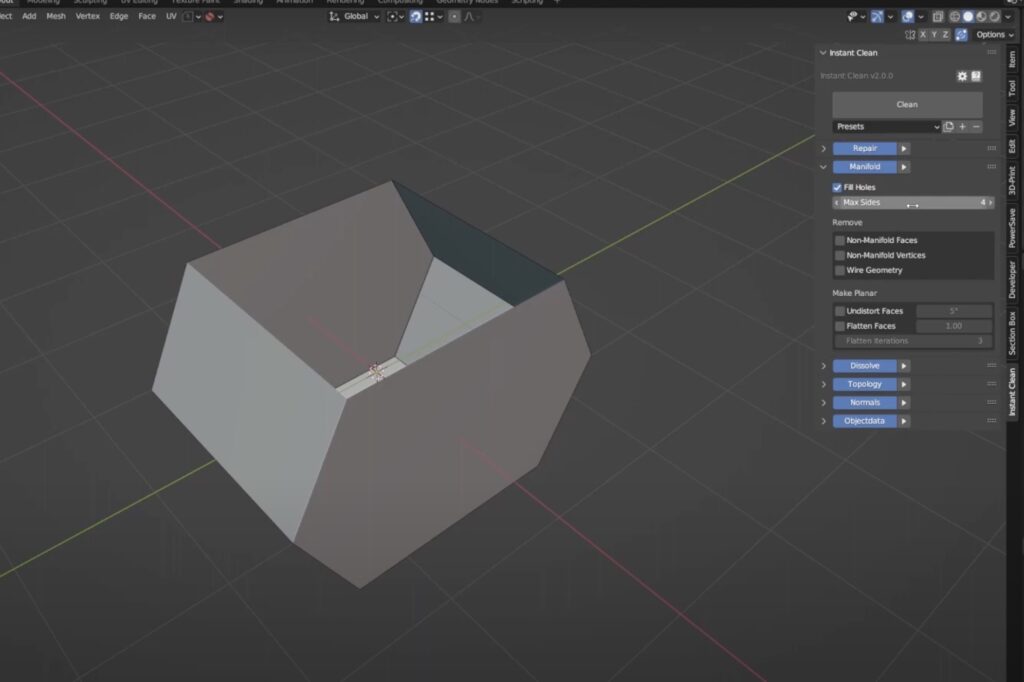Toggle the Dissolve step button
Image resolution: width=1024 pixels, height=682 pixels.
coord(865,366)
